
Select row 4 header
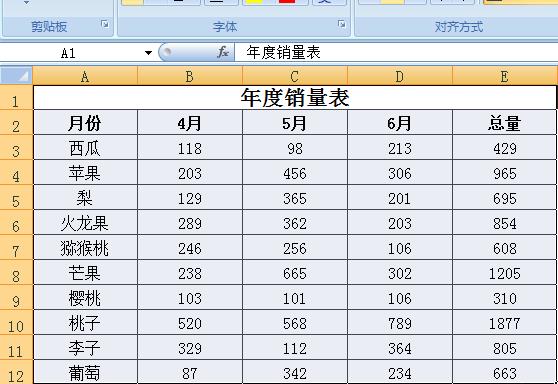(x=16, y=172)
